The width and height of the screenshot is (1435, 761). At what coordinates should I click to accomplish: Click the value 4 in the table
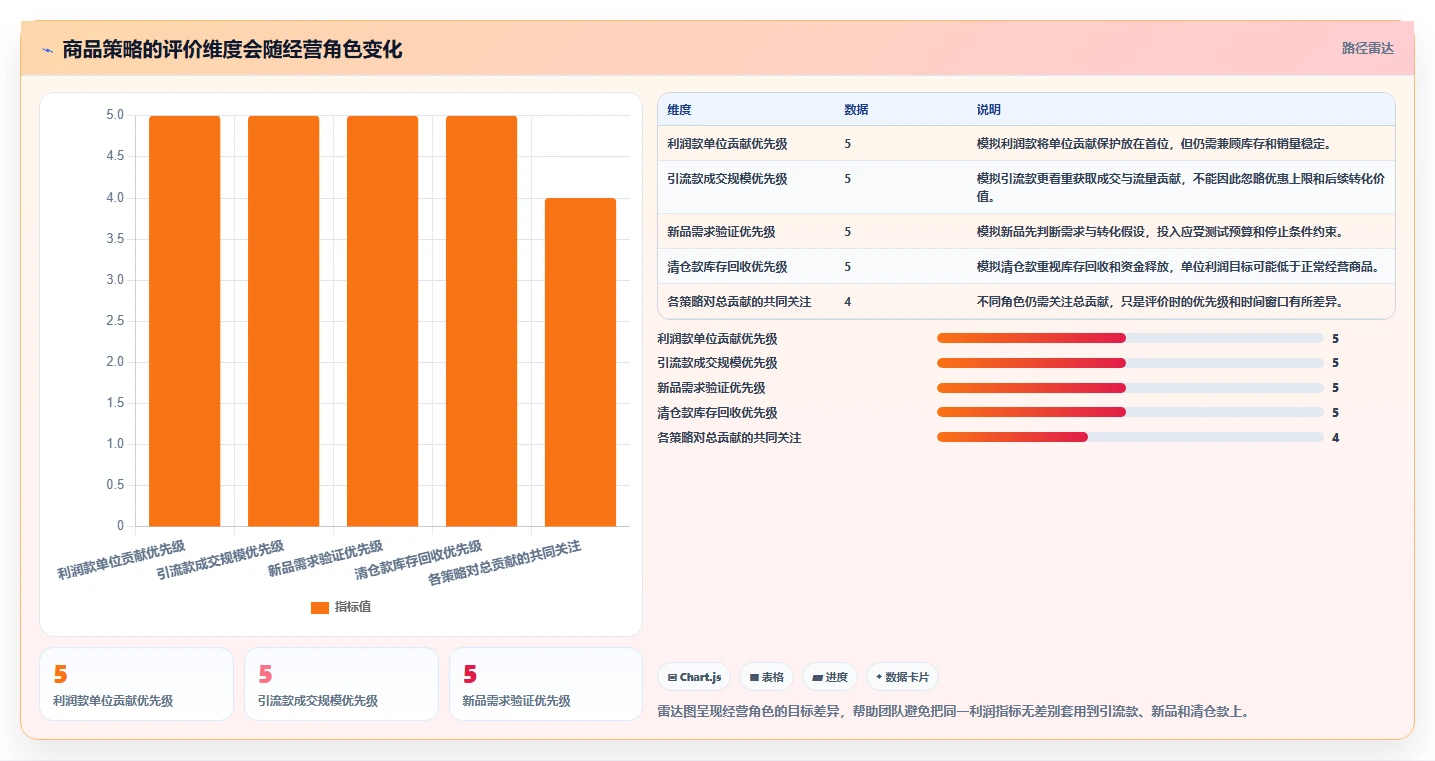coord(848,301)
